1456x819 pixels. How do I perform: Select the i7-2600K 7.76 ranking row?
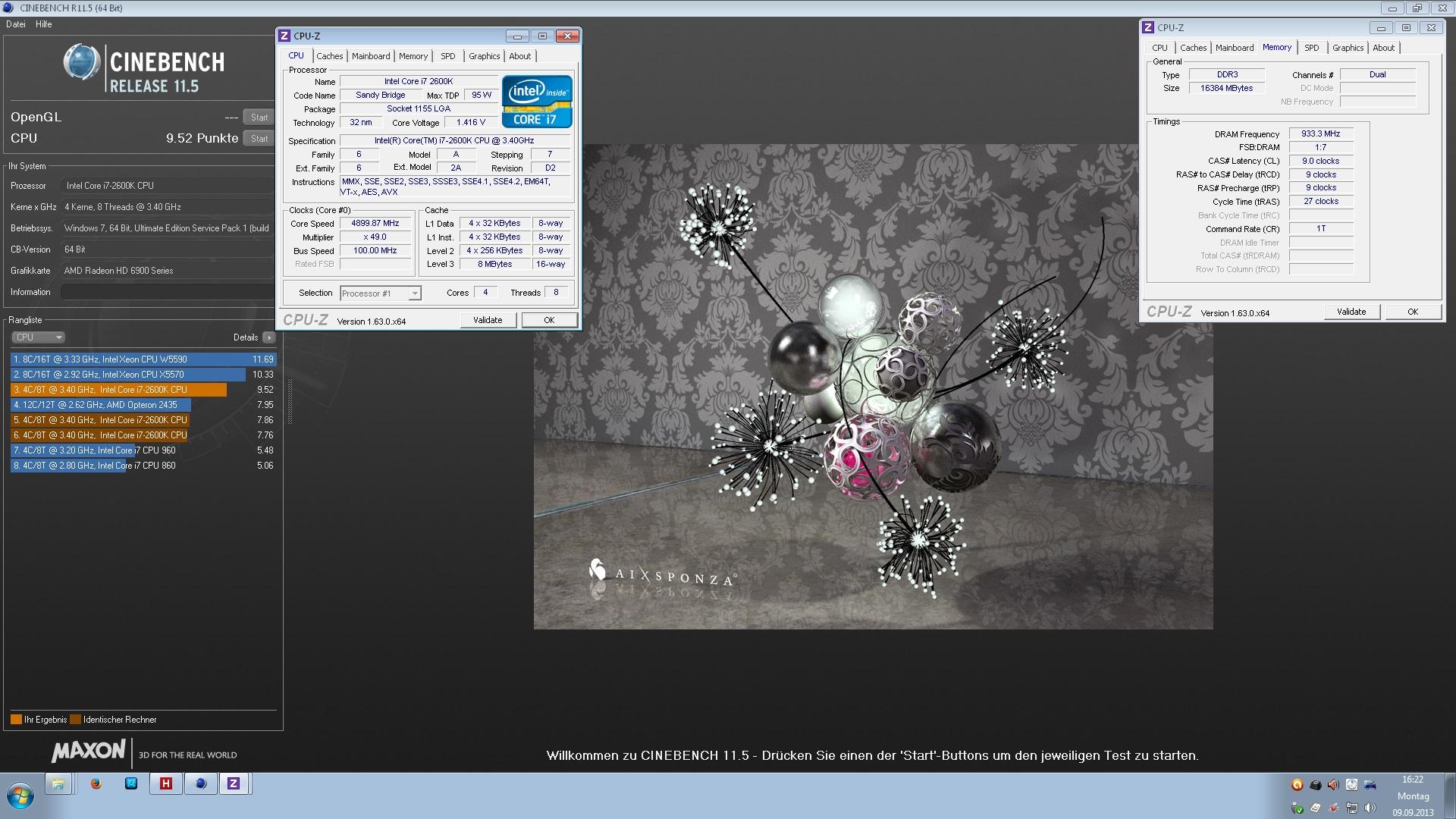[143, 435]
